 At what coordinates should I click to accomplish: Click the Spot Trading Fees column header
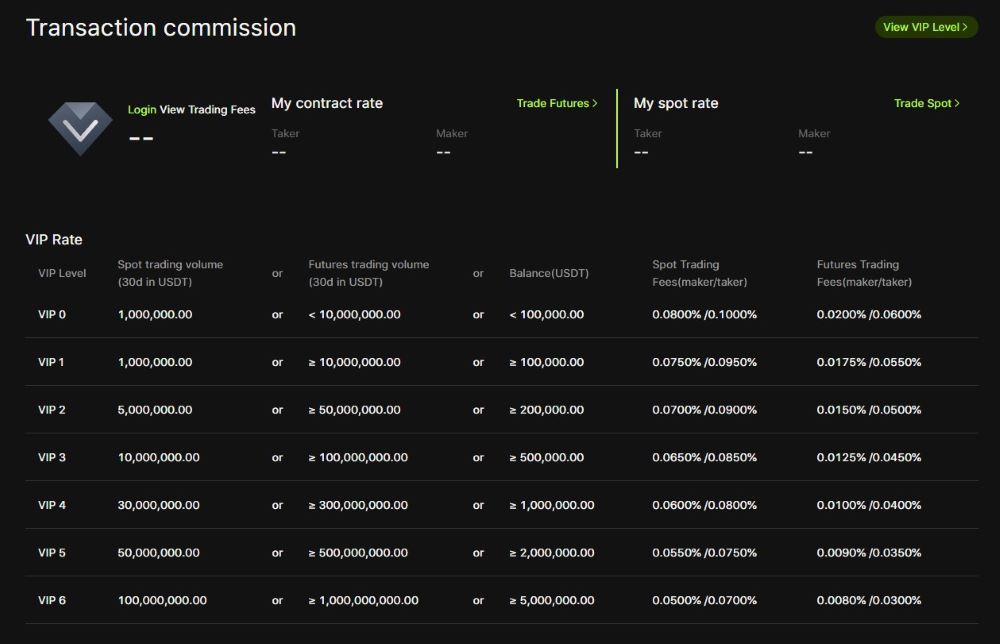click(700, 273)
